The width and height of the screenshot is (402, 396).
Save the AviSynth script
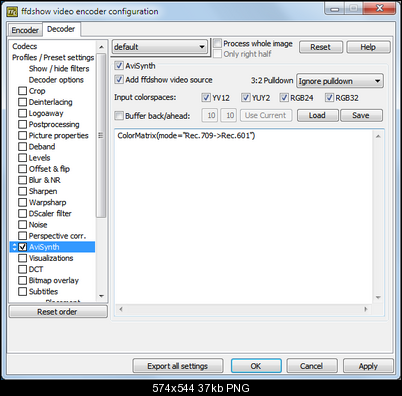[361, 115]
